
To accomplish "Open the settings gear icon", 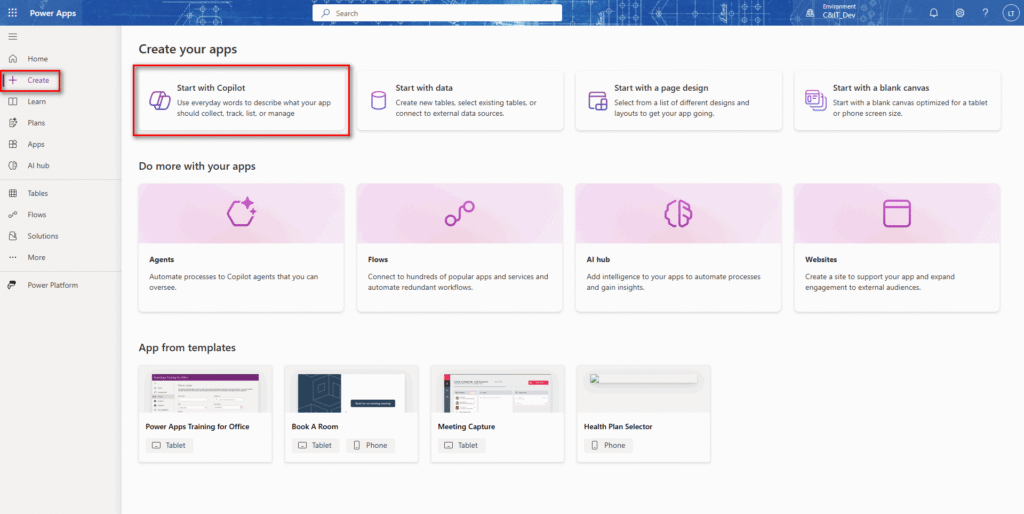I will coord(960,13).
